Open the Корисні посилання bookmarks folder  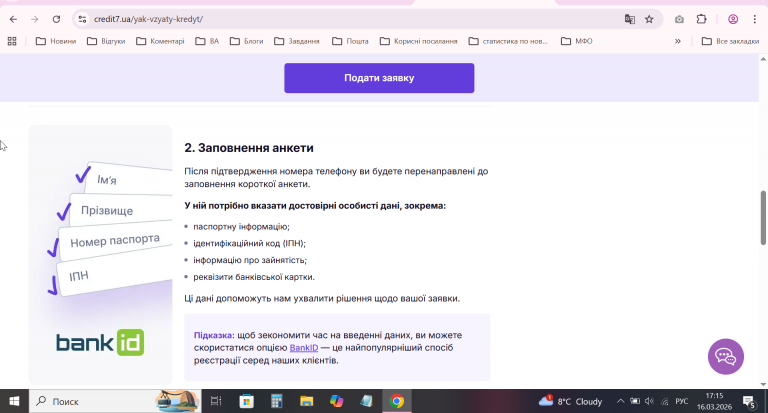418,41
